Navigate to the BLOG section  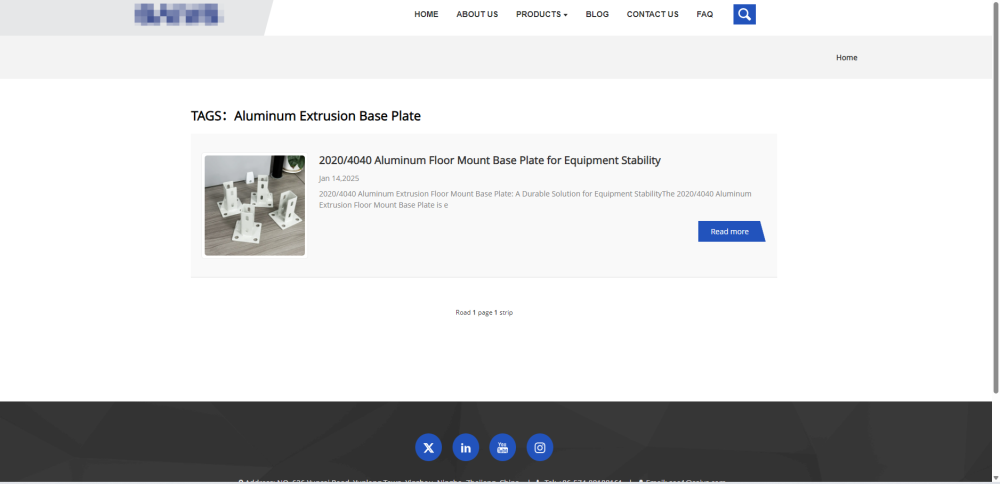(x=597, y=14)
